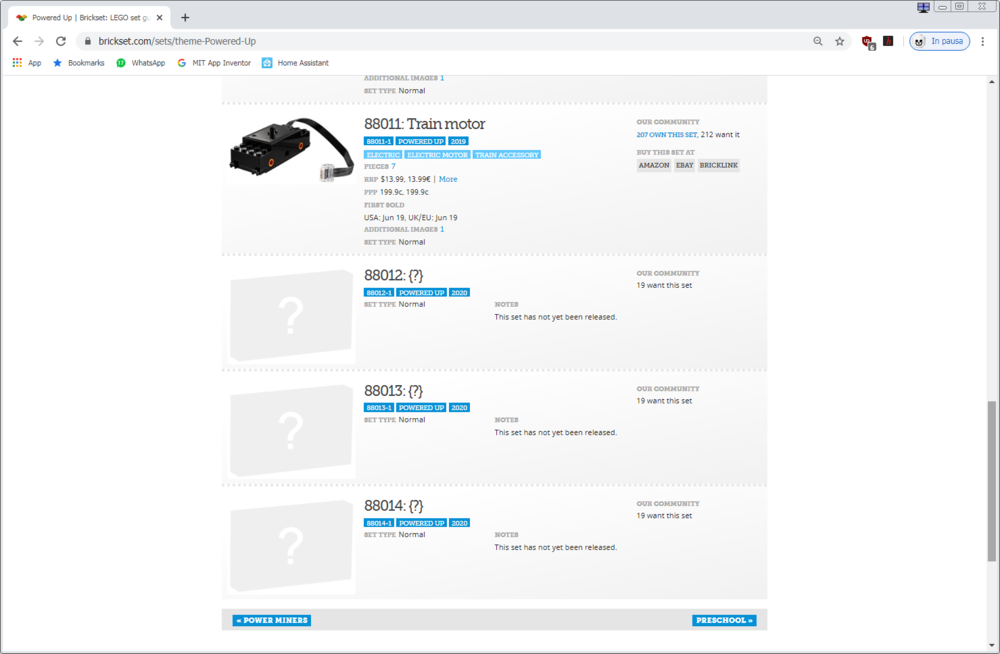The height and width of the screenshot is (654, 1000).
Task: Open the 88011: Train motor title
Action: [425, 124]
